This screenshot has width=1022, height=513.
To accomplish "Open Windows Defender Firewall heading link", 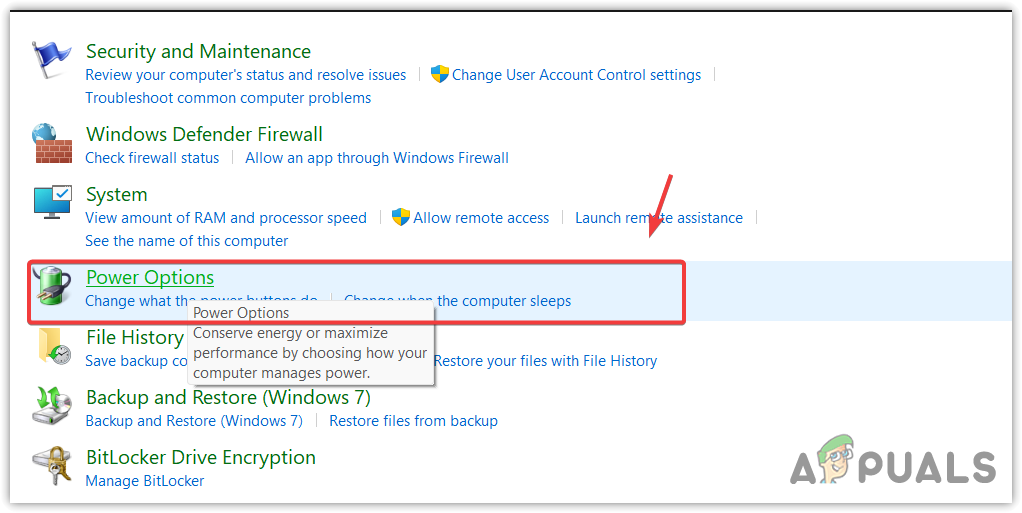I will pos(204,134).
